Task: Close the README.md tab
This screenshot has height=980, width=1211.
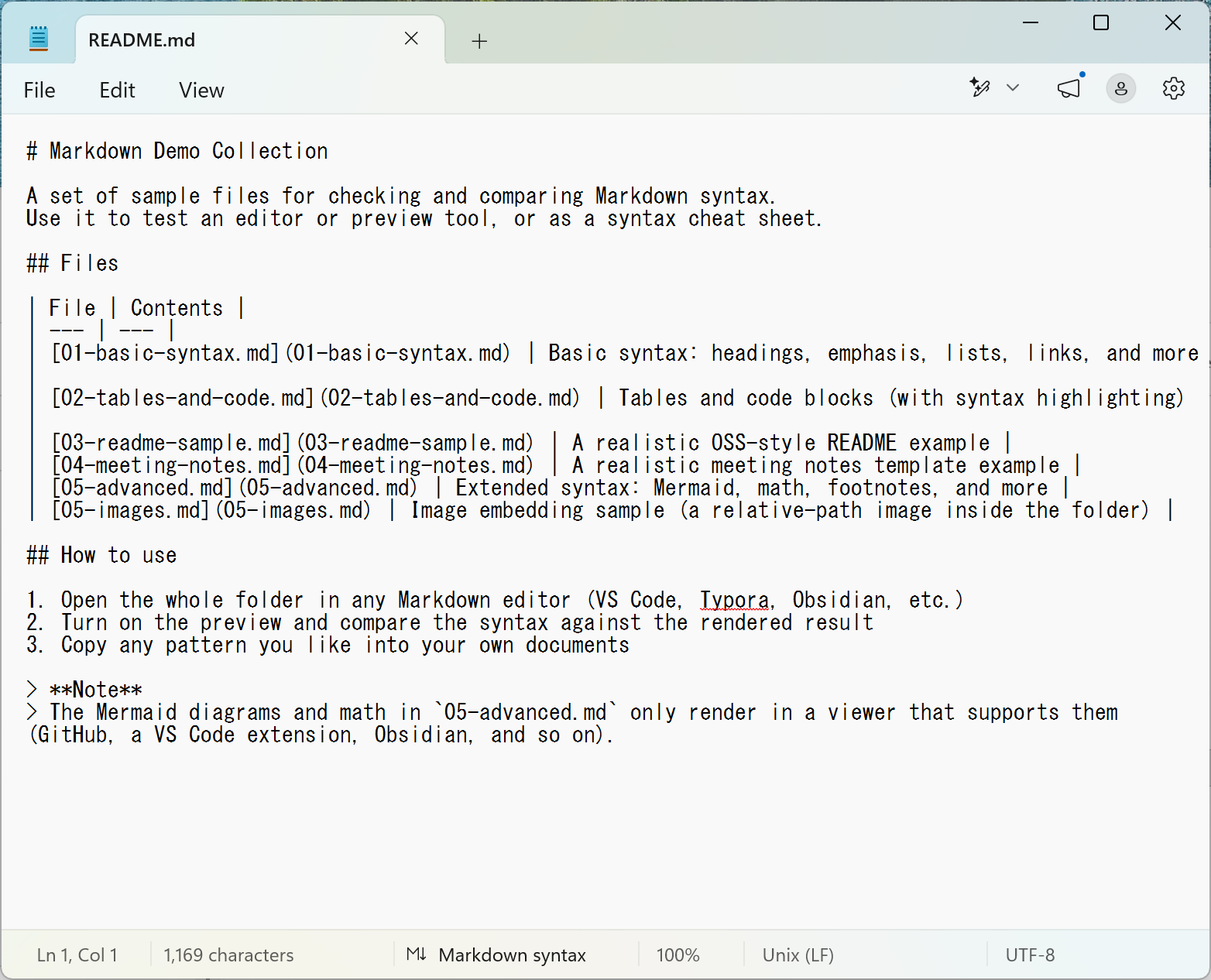Action: point(411,39)
